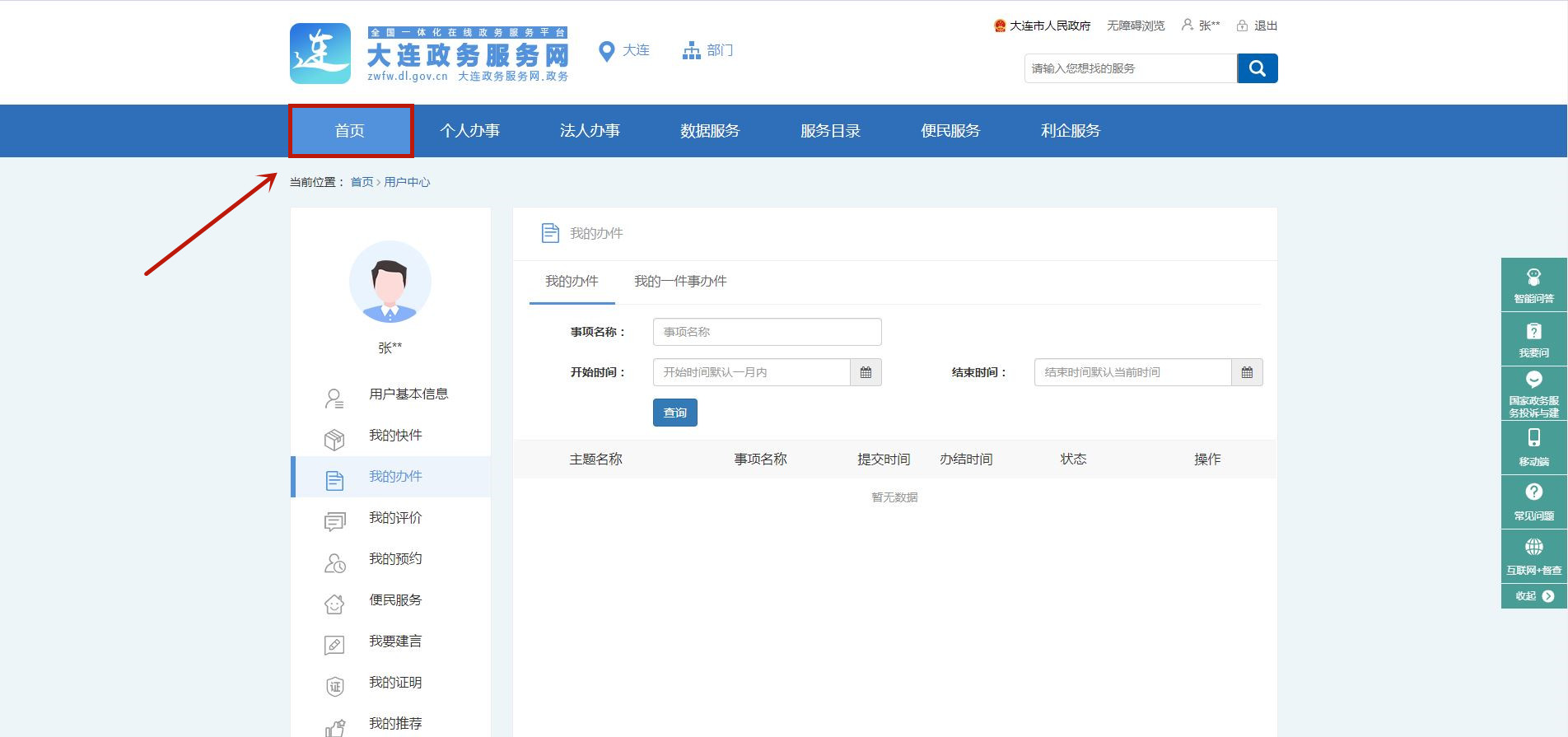Go to 法人办事 in navigation bar
This screenshot has width=1568, height=737.
pyautogui.click(x=590, y=131)
